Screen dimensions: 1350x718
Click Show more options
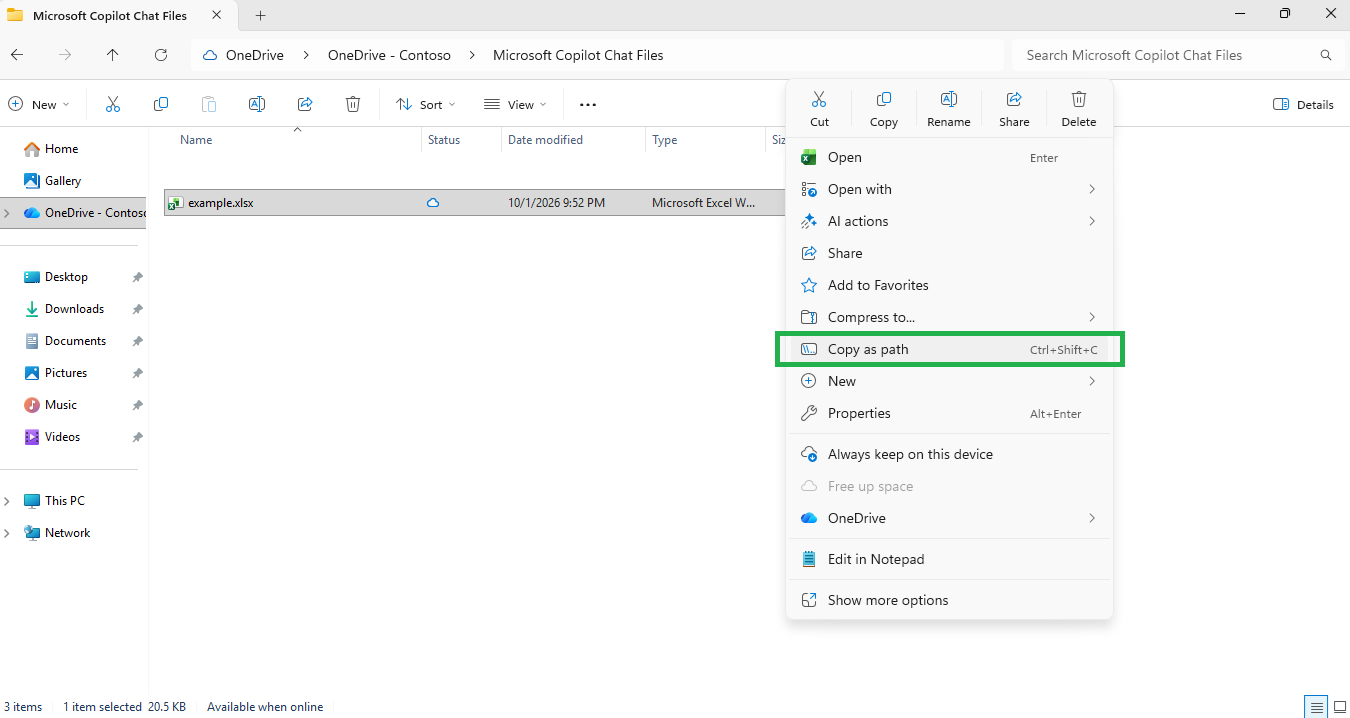pos(949,600)
